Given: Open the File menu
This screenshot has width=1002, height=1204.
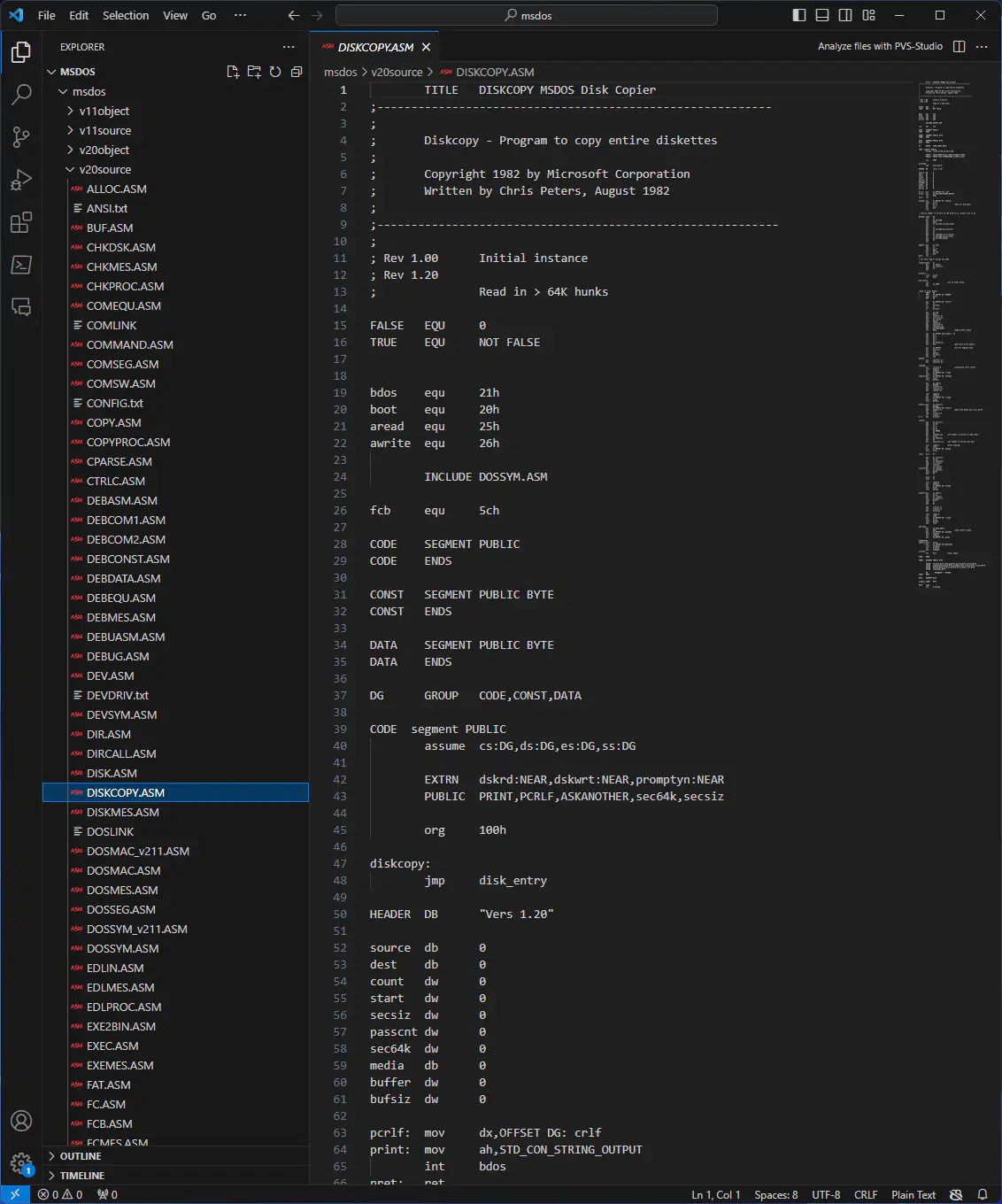Looking at the screenshot, I should tap(47, 15).
